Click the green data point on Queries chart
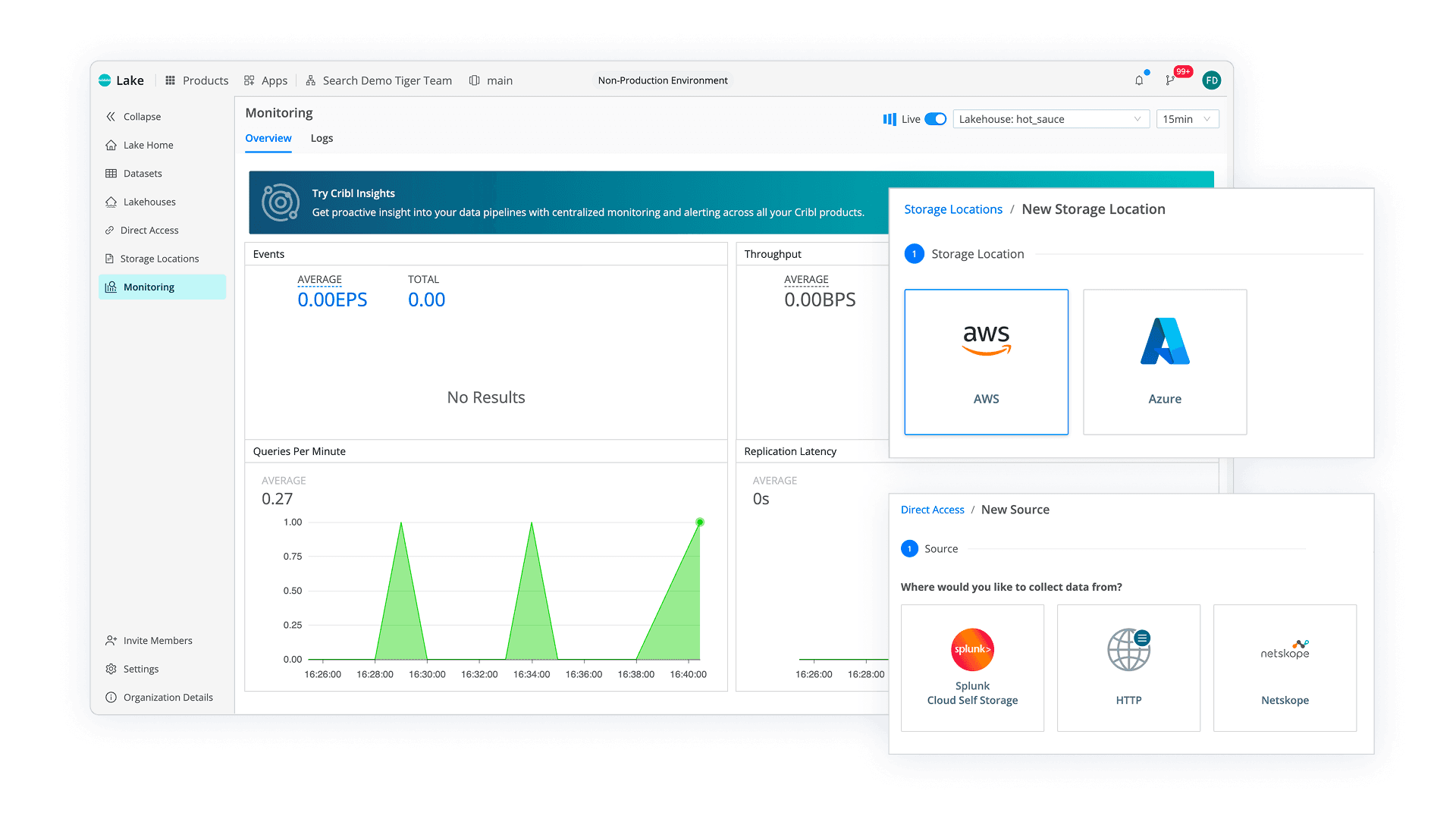 tap(700, 522)
